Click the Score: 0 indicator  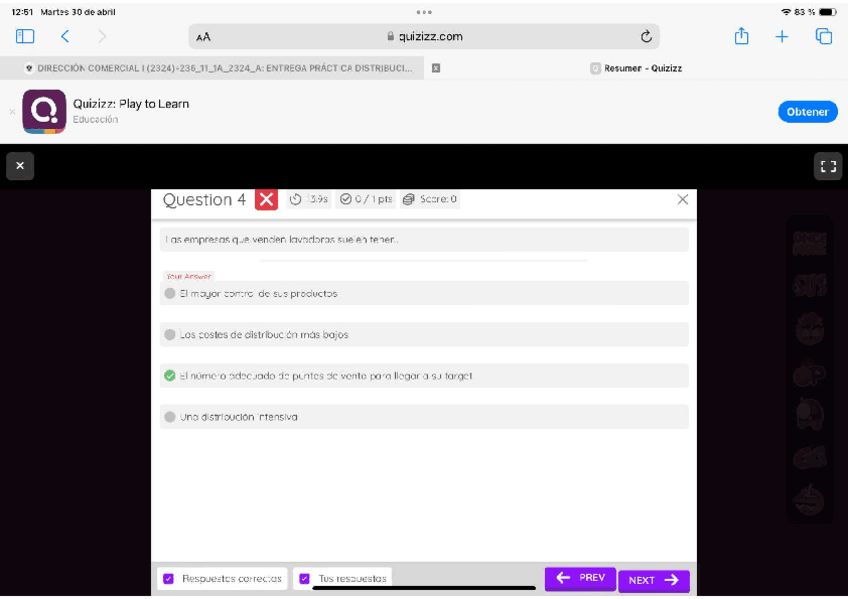pos(430,199)
